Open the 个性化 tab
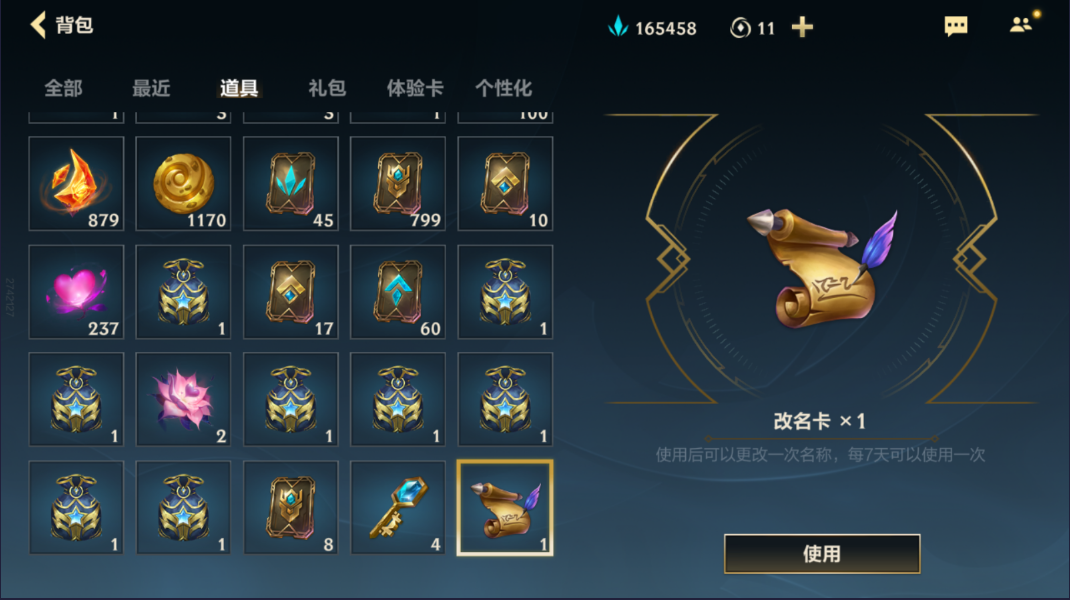 [504, 88]
